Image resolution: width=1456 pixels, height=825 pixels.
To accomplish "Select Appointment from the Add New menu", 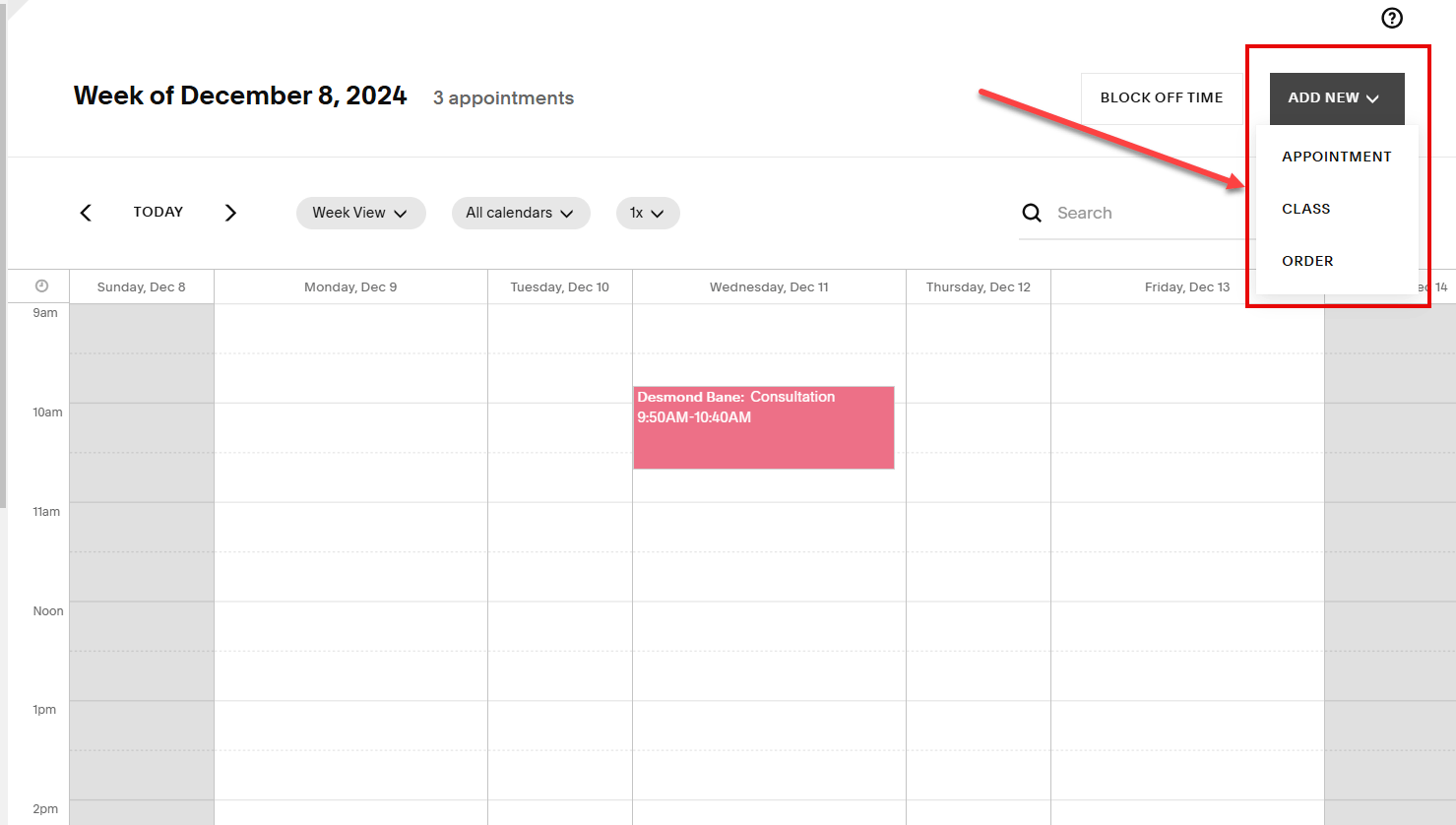I will pos(1336,157).
